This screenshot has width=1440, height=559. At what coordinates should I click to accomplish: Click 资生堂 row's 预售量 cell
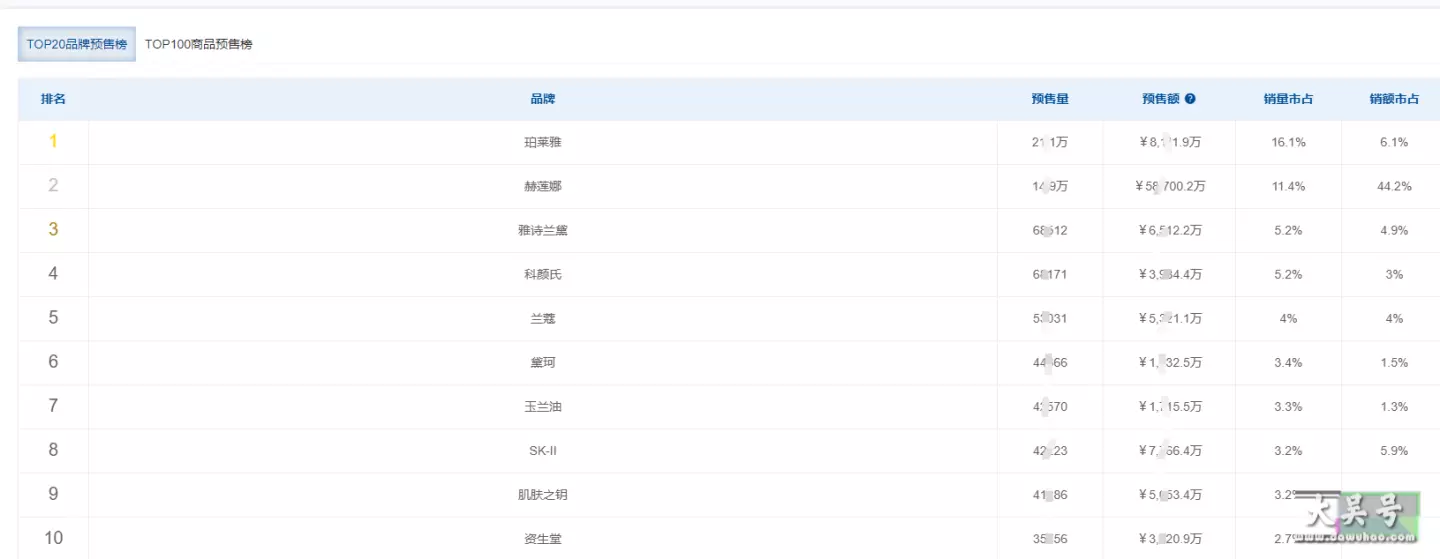pyautogui.click(x=1050, y=539)
